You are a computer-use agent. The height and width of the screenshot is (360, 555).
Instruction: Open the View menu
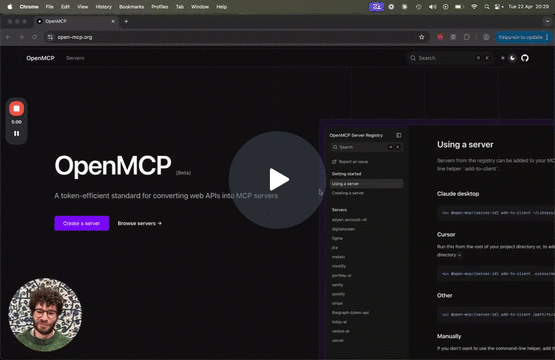click(x=82, y=7)
